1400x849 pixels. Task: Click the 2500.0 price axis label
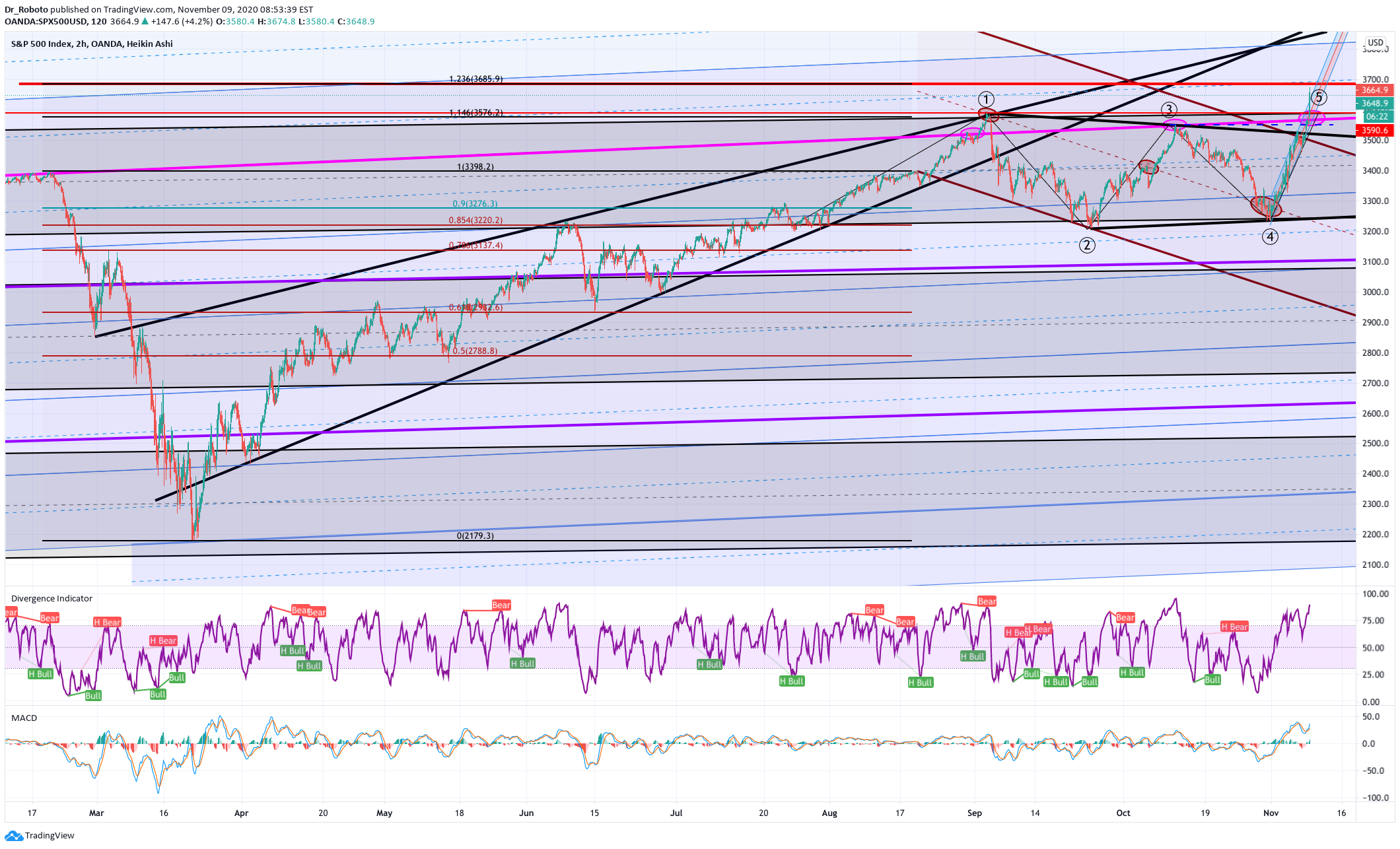pyautogui.click(x=1376, y=444)
